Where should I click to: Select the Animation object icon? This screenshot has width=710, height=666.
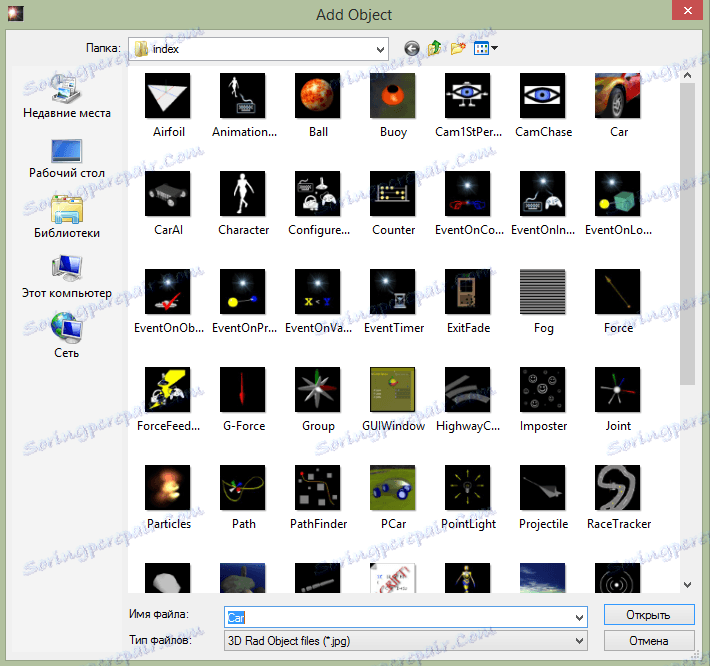pos(242,96)
